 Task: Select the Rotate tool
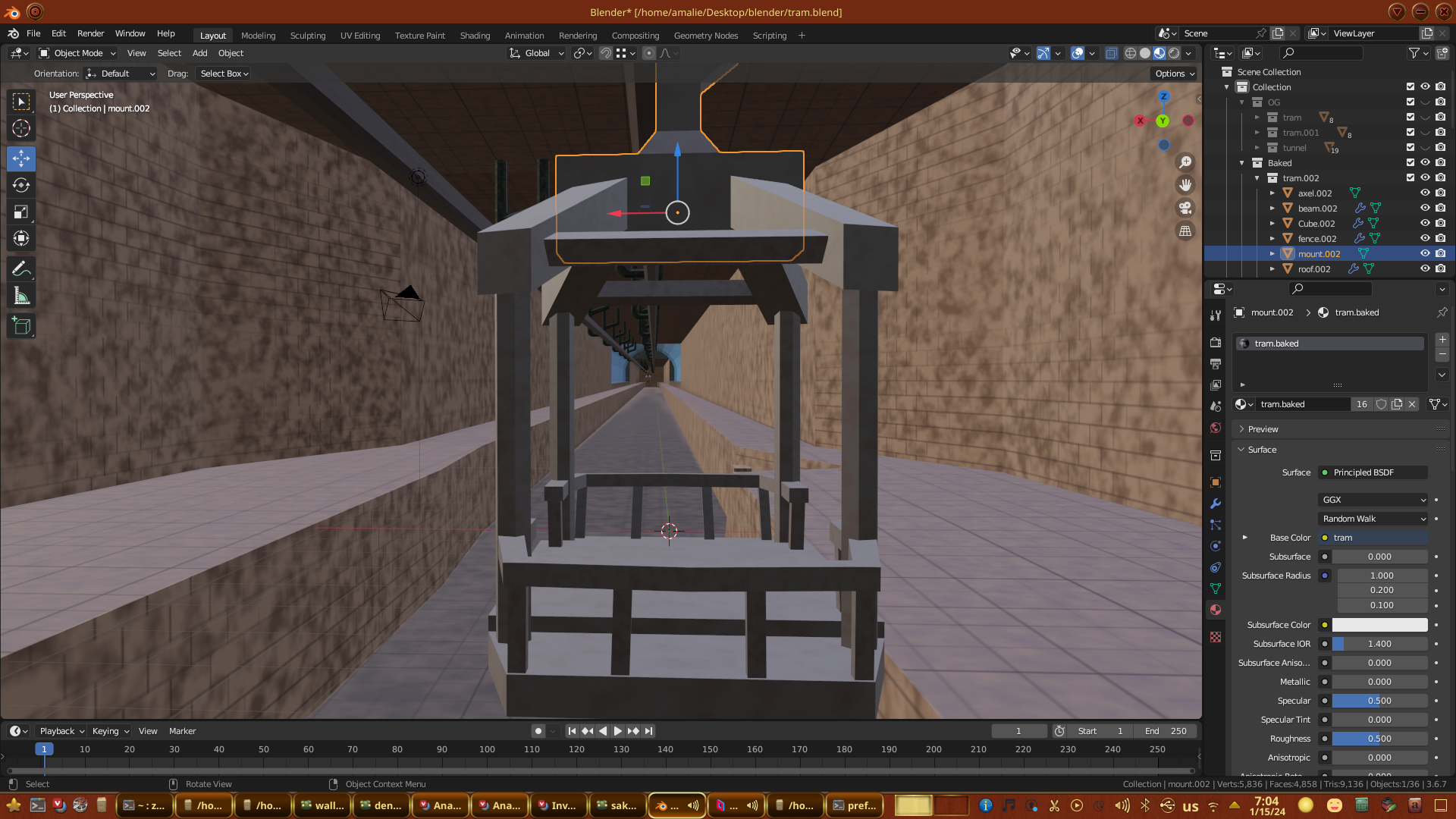21,185
